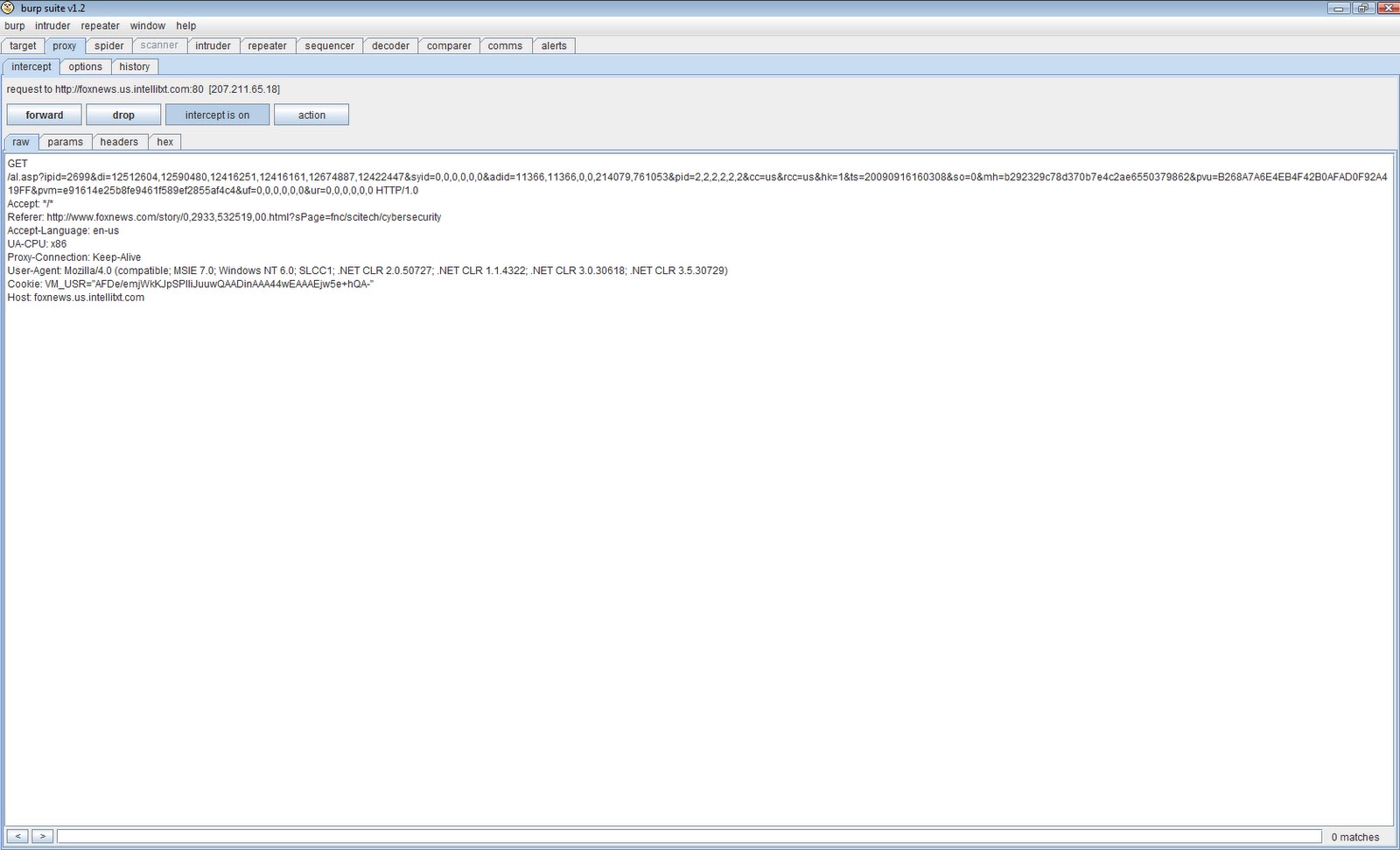Click the UA-CPU: x86 header line
This screenshot has width=1400, height=850.
(x=37, y=244)
